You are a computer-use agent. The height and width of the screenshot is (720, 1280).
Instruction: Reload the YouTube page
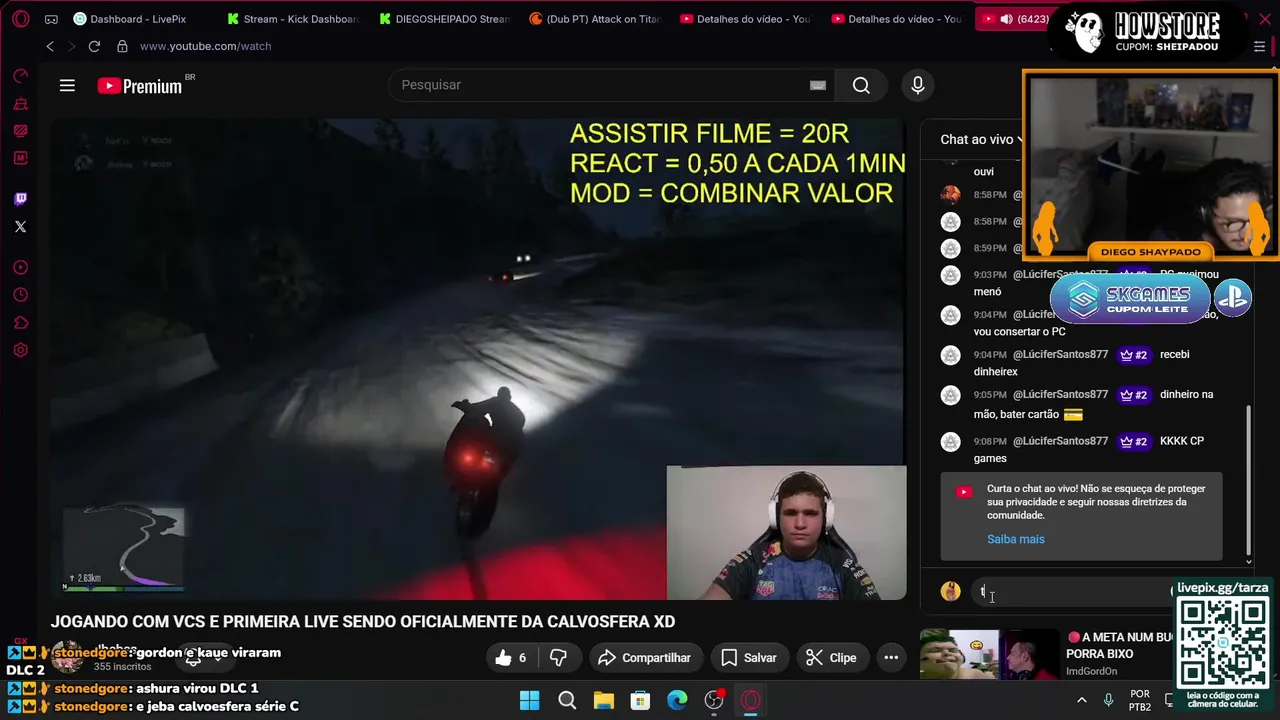coord(94,46)
